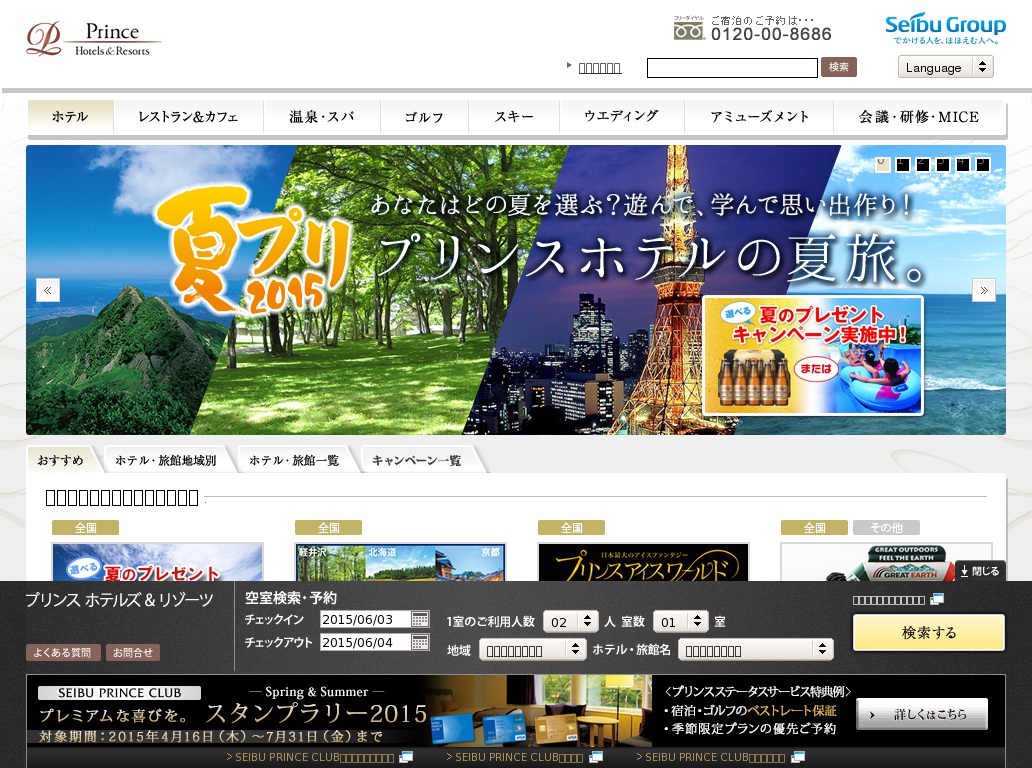Select the second carousel slide indicator
This screenshot has height=768, width=1032.
click(903, 165)
